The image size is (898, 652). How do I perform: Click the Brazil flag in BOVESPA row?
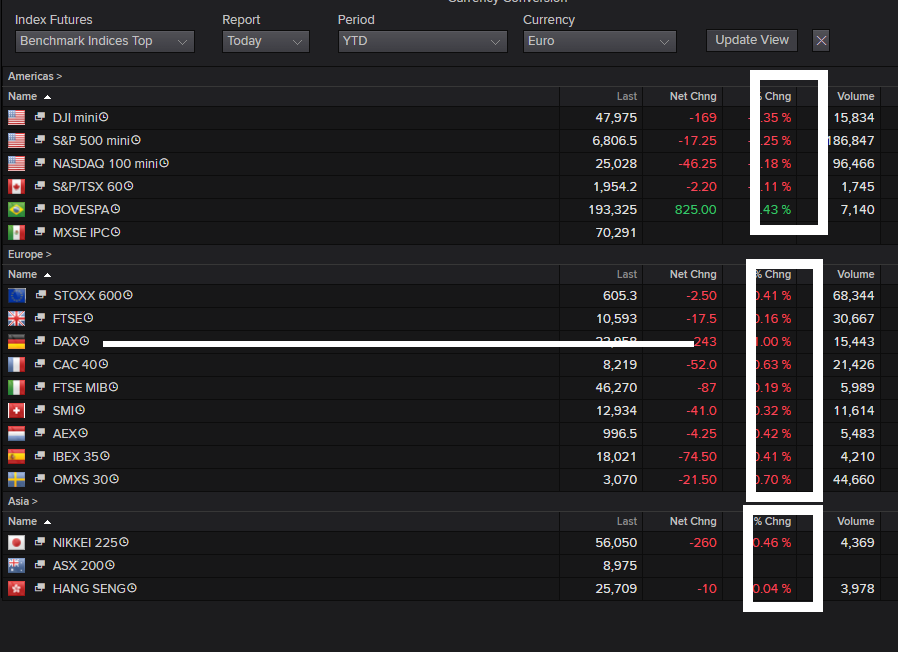point(16,209)
